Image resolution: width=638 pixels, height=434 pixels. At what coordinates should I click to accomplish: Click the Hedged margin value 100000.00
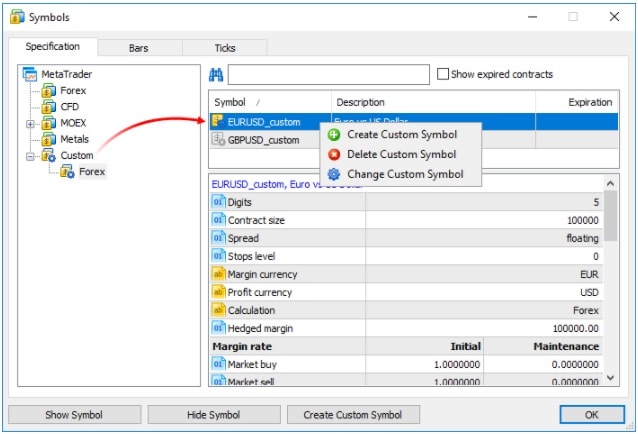(576, 328)
